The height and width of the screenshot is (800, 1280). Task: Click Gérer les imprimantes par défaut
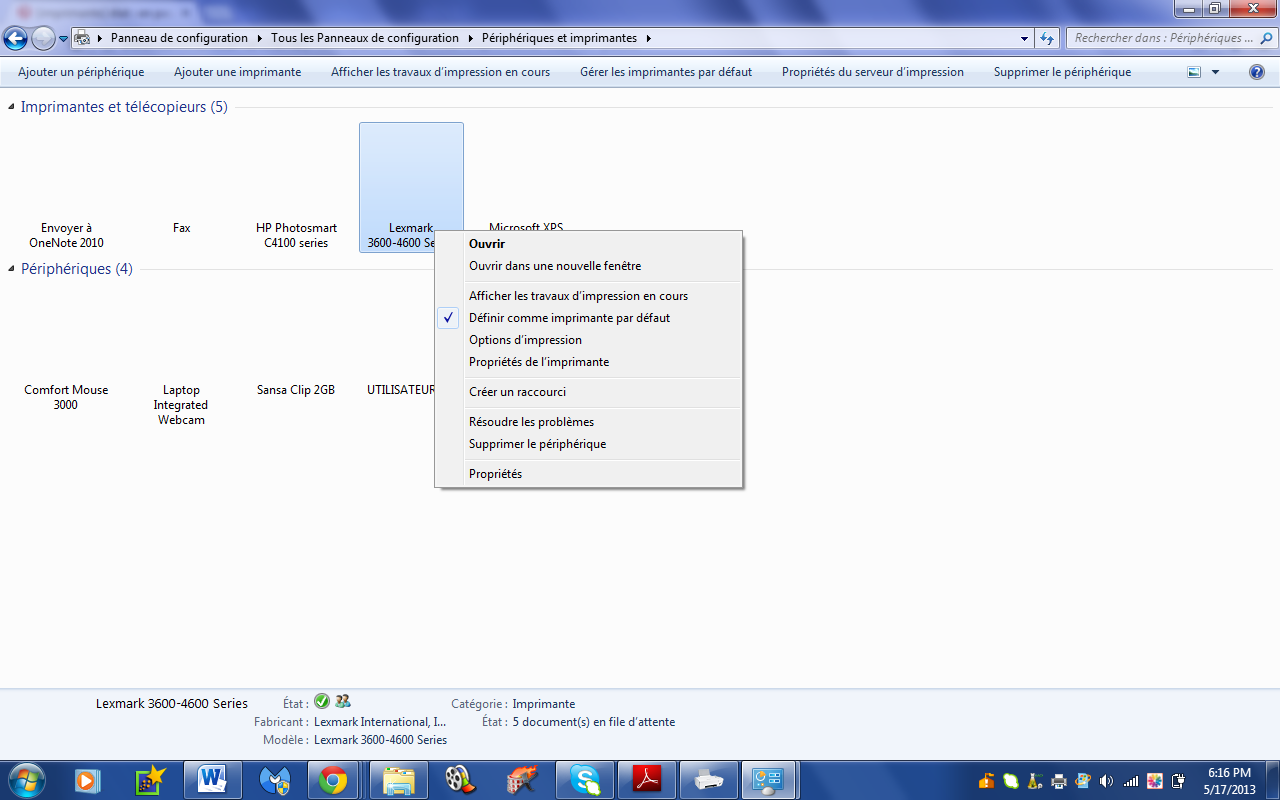coord(666,72)
